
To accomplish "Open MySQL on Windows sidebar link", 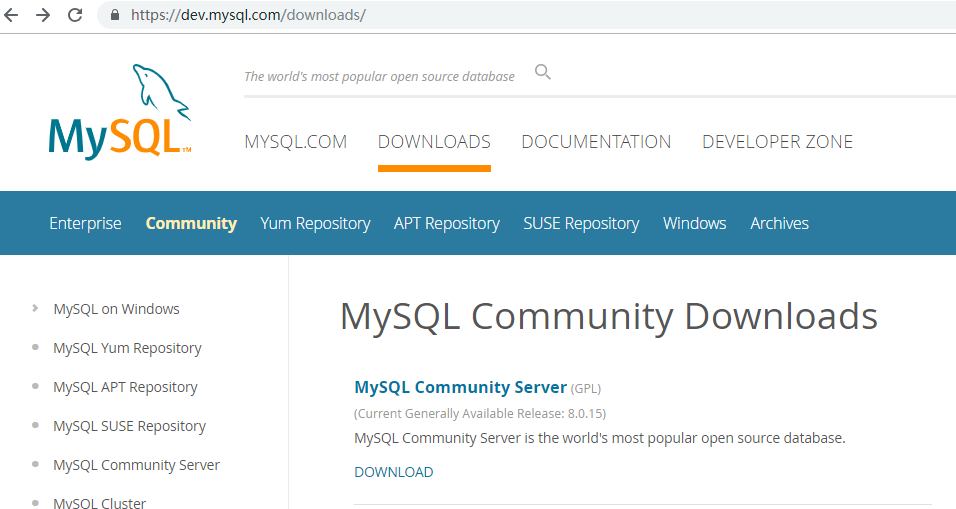I will pos(116,309).
